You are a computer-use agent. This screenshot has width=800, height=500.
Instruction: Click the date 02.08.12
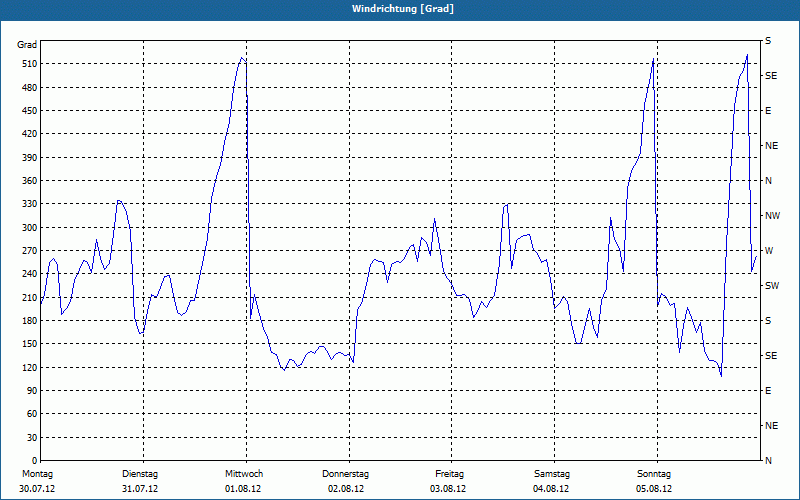pyautogui.click(x=346, y=489)
